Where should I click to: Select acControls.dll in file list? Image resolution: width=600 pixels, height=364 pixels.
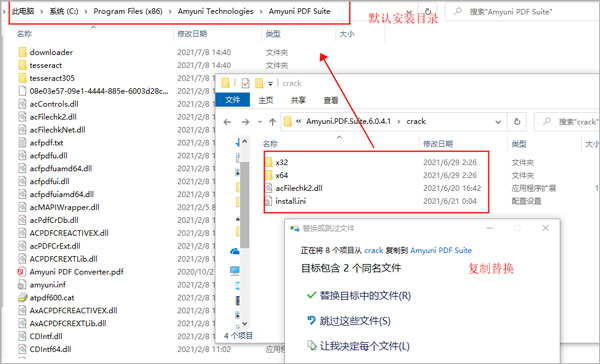[54, 104]
